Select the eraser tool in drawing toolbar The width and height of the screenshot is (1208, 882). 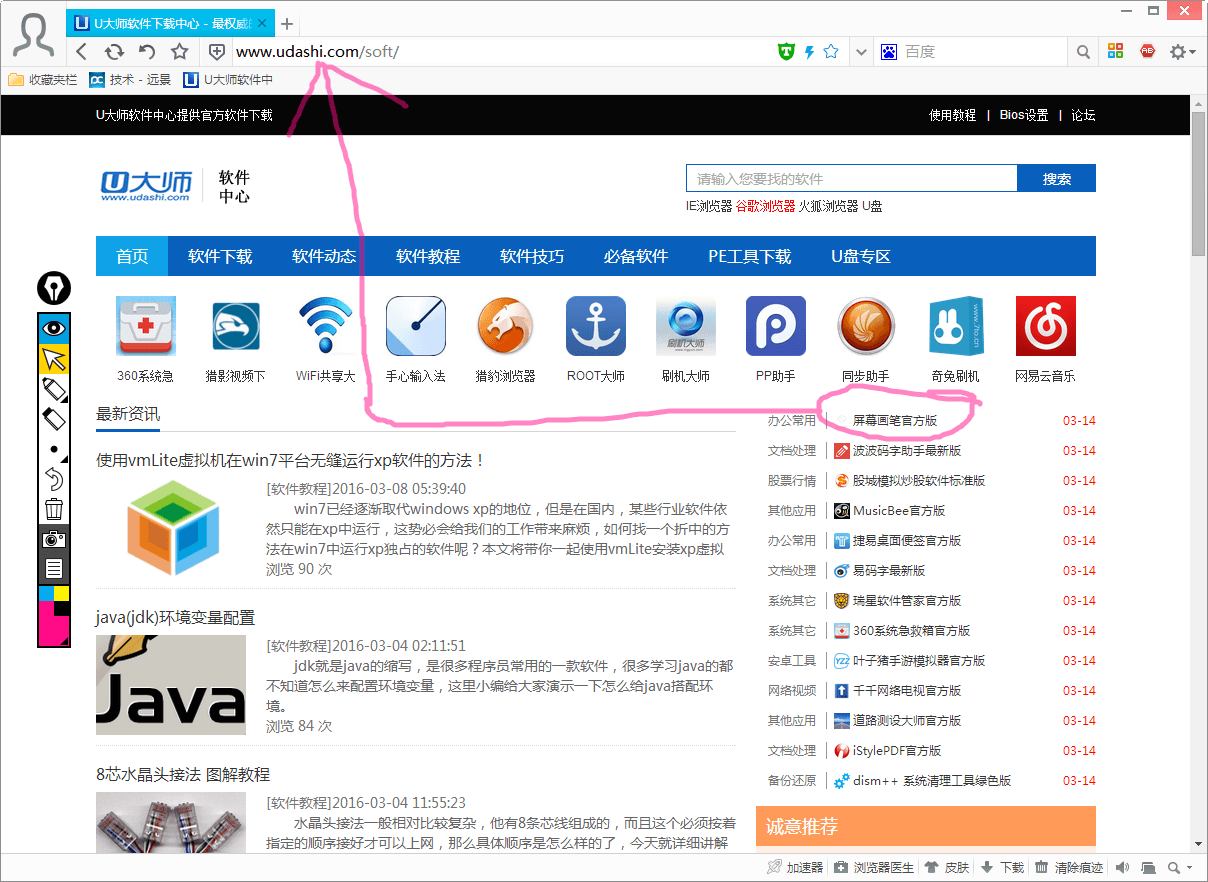[54, 419]
